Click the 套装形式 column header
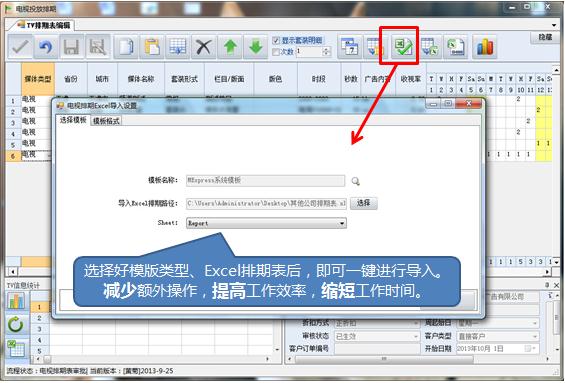Viewport: 565px width, 383px height. coord(184,79)
